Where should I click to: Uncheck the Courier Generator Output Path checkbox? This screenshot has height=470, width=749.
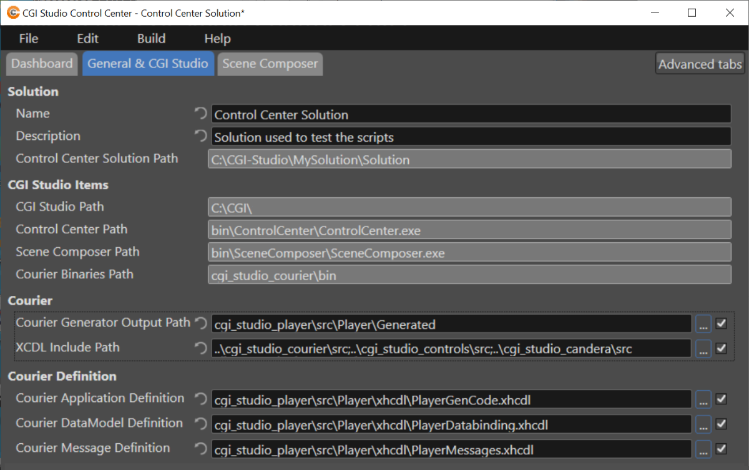tap(721, 323)
